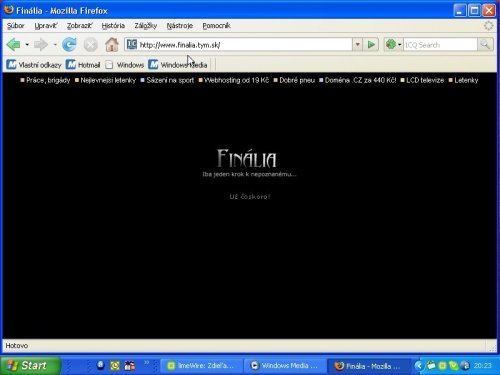
Task: Open the Nástroje menu
Action: click(180, 26)
